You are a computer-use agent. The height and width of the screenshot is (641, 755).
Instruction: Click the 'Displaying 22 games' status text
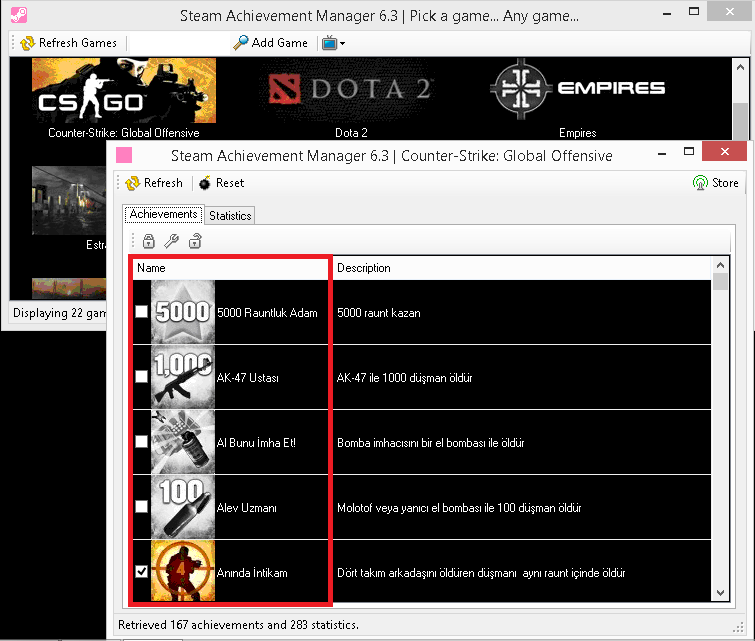click(x=59, y=313)
